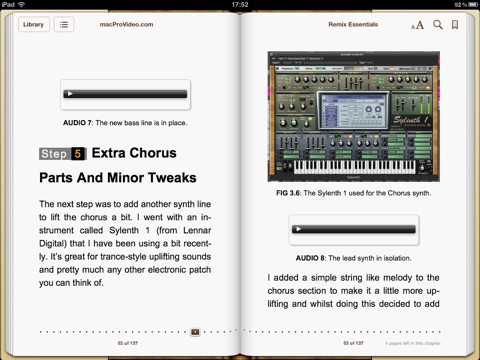
Task: Bookmark this page with the ribbon icon
Action: pyautogui.click(x=455, y=25)
